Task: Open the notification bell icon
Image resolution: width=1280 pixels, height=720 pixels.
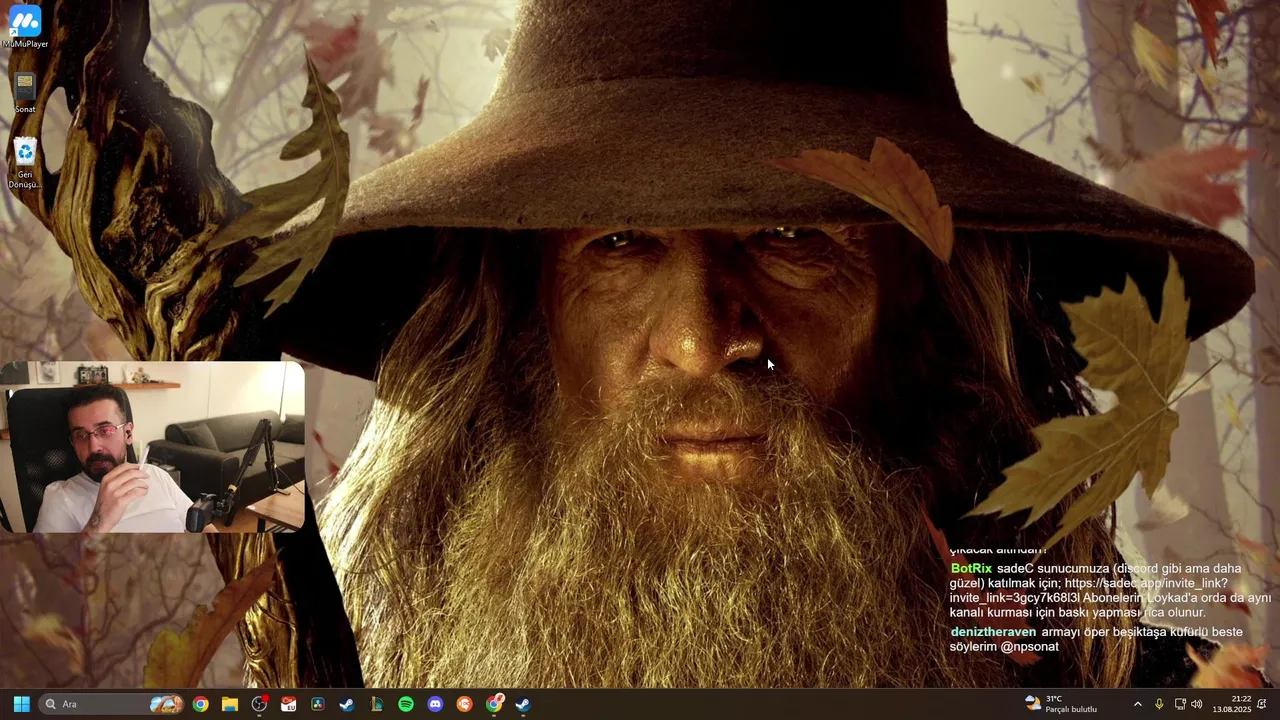Action: pos(1262,704)
